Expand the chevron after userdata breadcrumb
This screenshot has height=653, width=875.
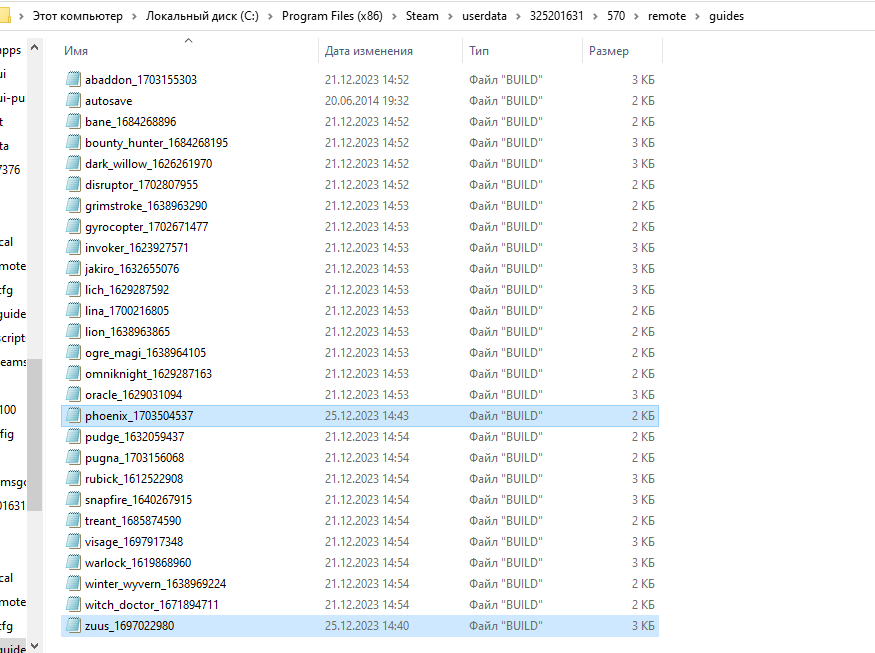pyautogui.click(x=518, y=16)
